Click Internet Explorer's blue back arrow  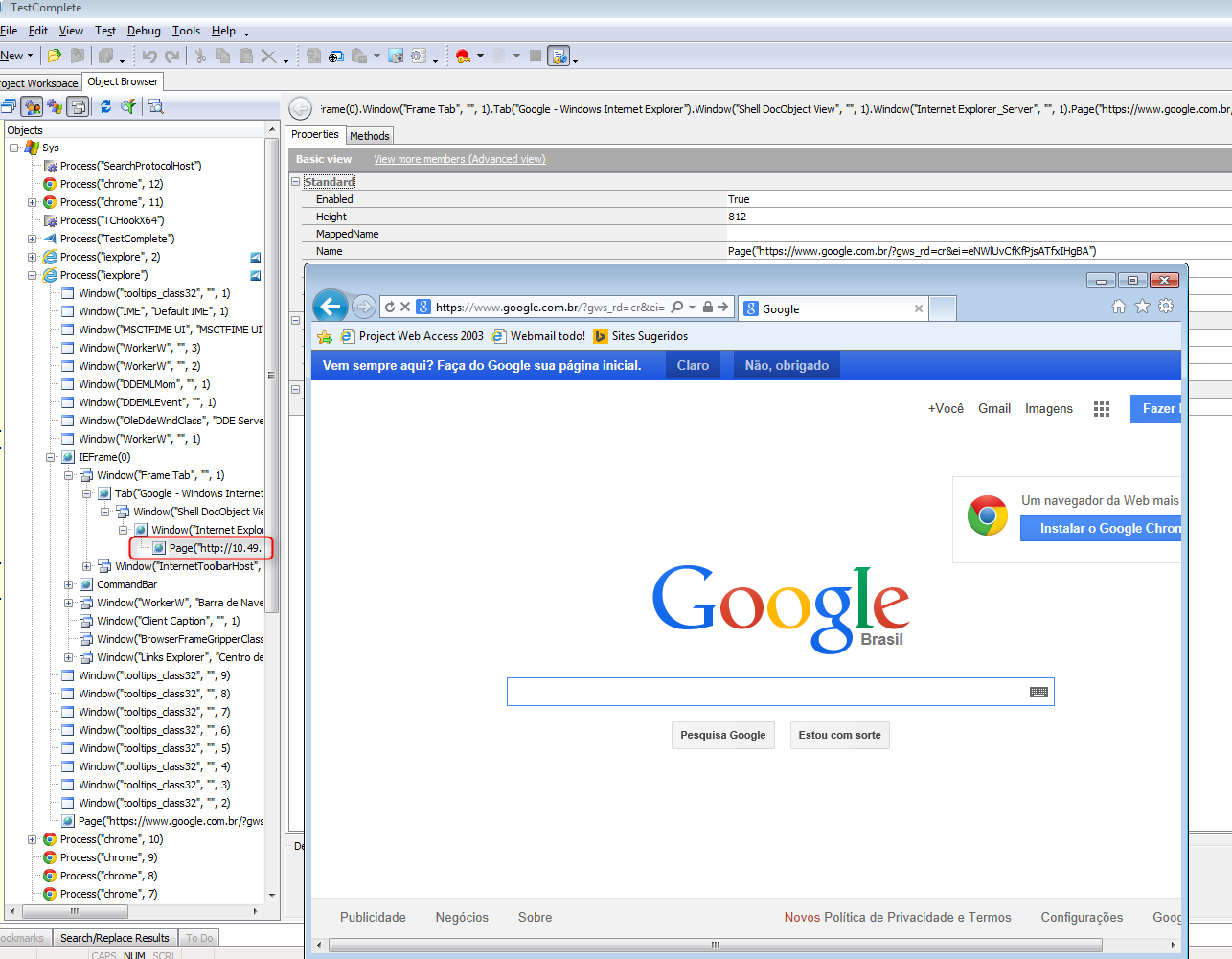tap(331, 307)
